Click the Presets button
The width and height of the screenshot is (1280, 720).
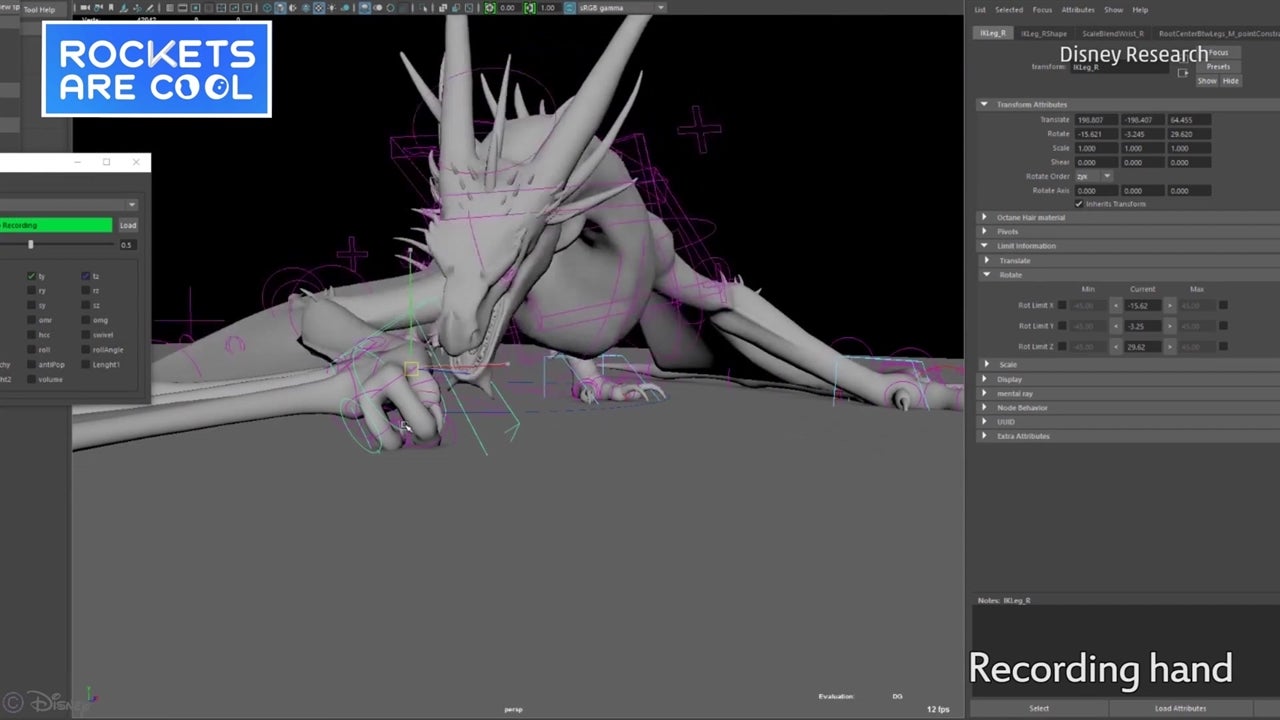coord(1218,67)
